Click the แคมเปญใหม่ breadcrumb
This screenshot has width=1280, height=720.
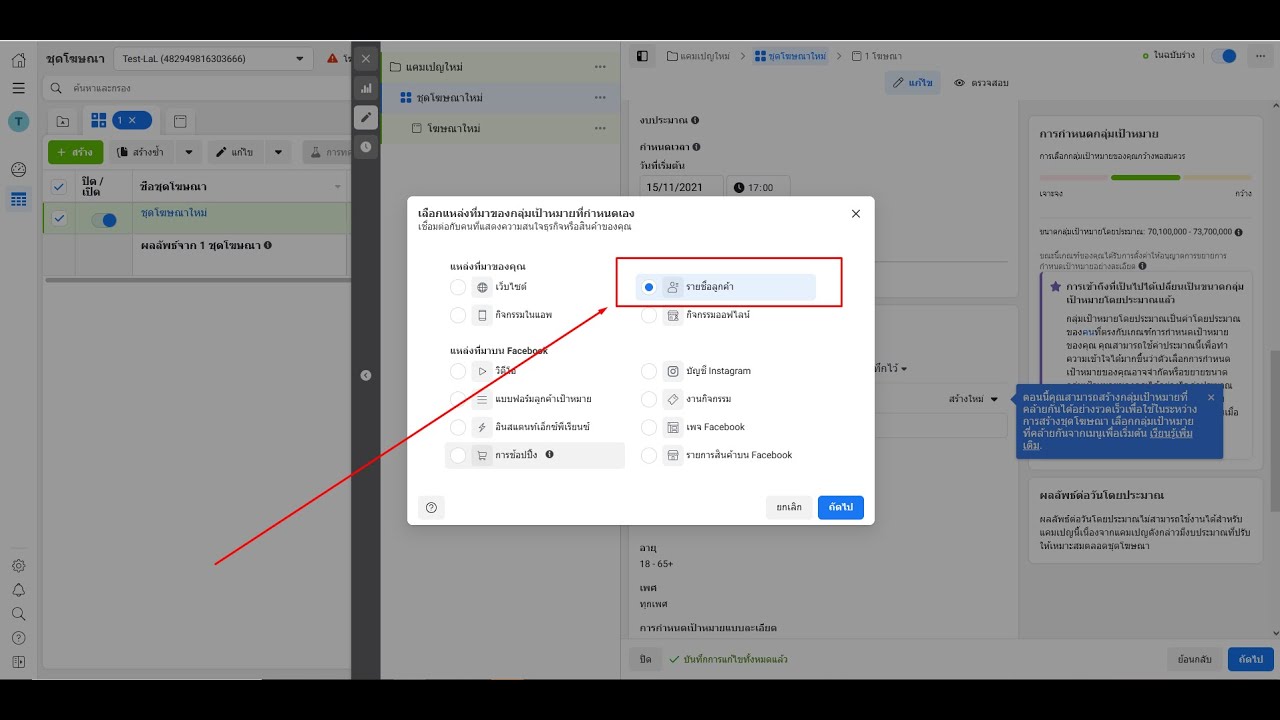698,56
